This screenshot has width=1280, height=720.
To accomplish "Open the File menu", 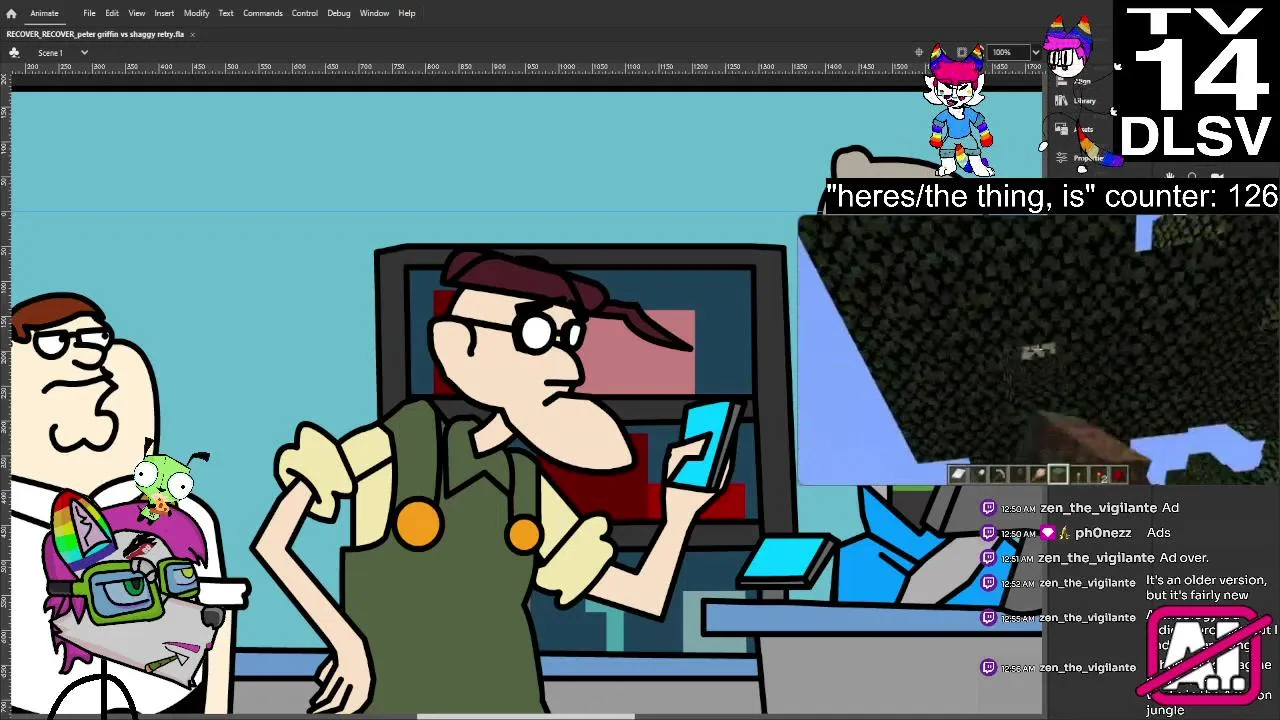I will click(89, 13).
